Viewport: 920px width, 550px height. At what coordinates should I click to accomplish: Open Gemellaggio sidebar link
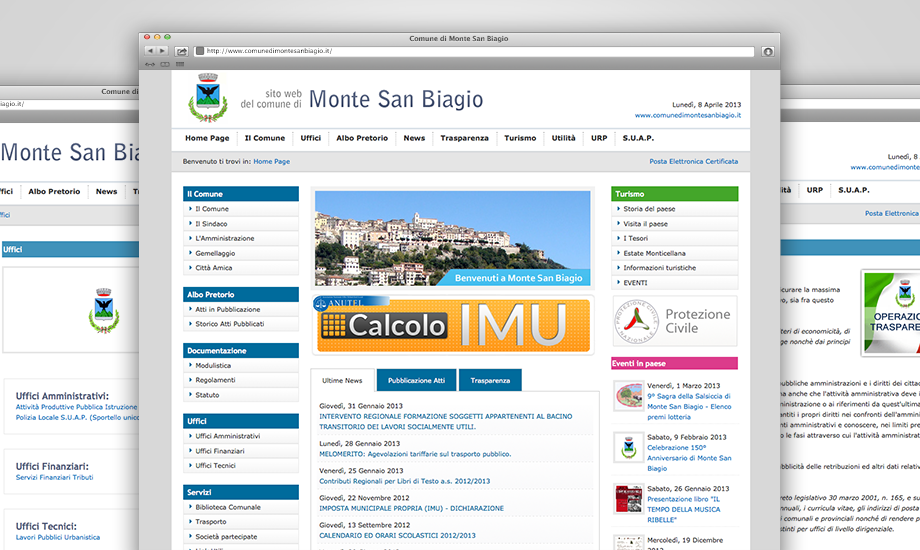(215, 253)
